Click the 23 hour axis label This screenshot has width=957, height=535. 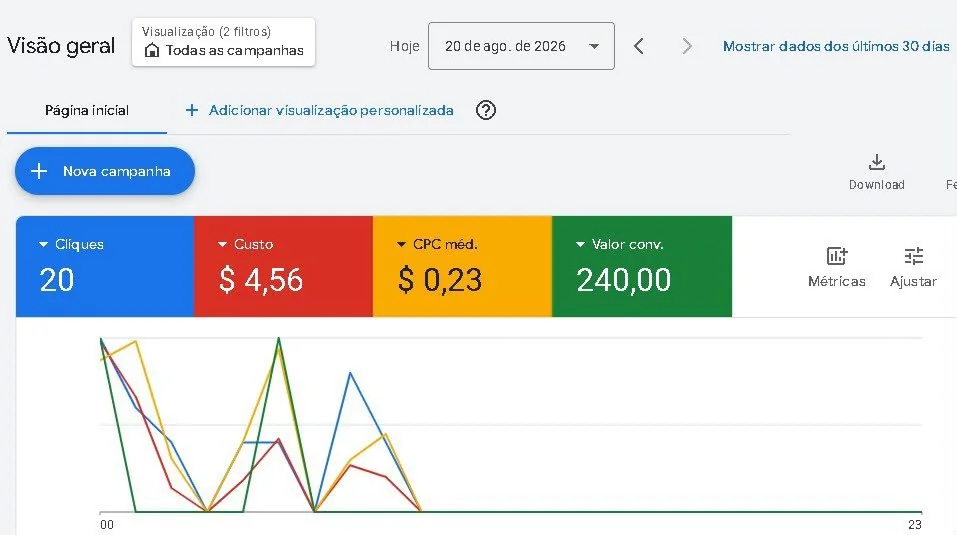(x=915, y=525)
